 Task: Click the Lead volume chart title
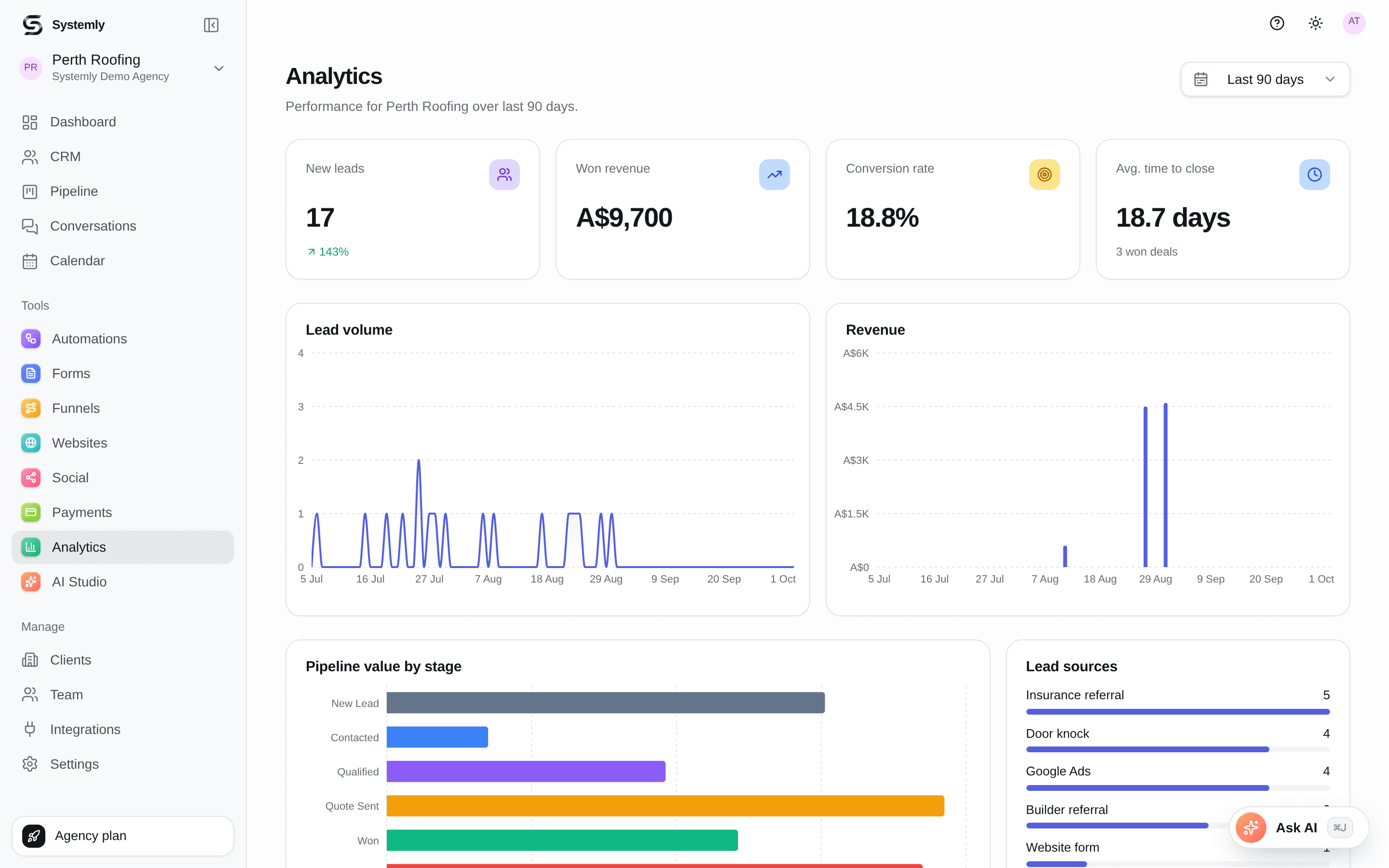[x=349, y=330]
